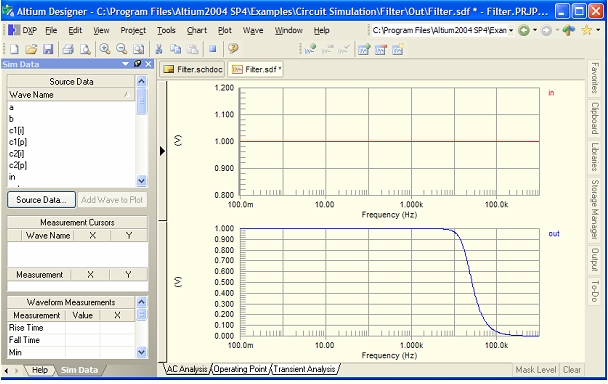Open the Sim Data panel dropdown arrow
Screen dimensions: 608x384
coord(125,64)
